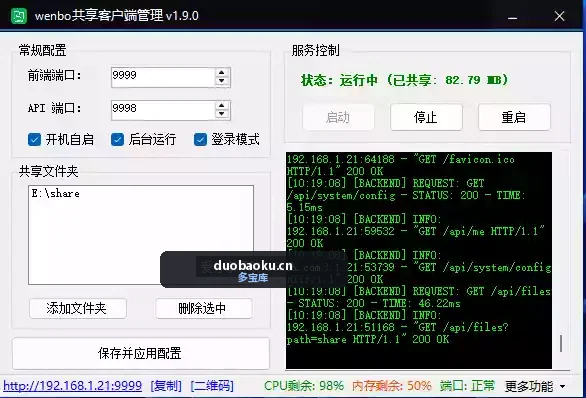Image resolution: width=586 pixels, height=398 pixels.
Task: Click log line with TIME: 46.22ms
Action: tap(374, 303)
